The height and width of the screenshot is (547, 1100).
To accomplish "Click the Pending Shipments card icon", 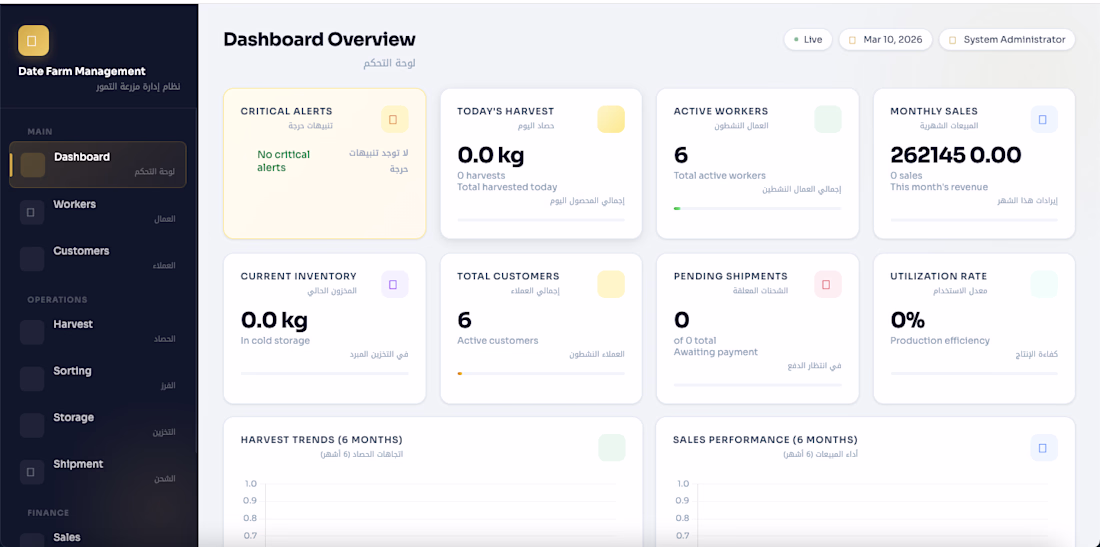I will coord(828,284).
